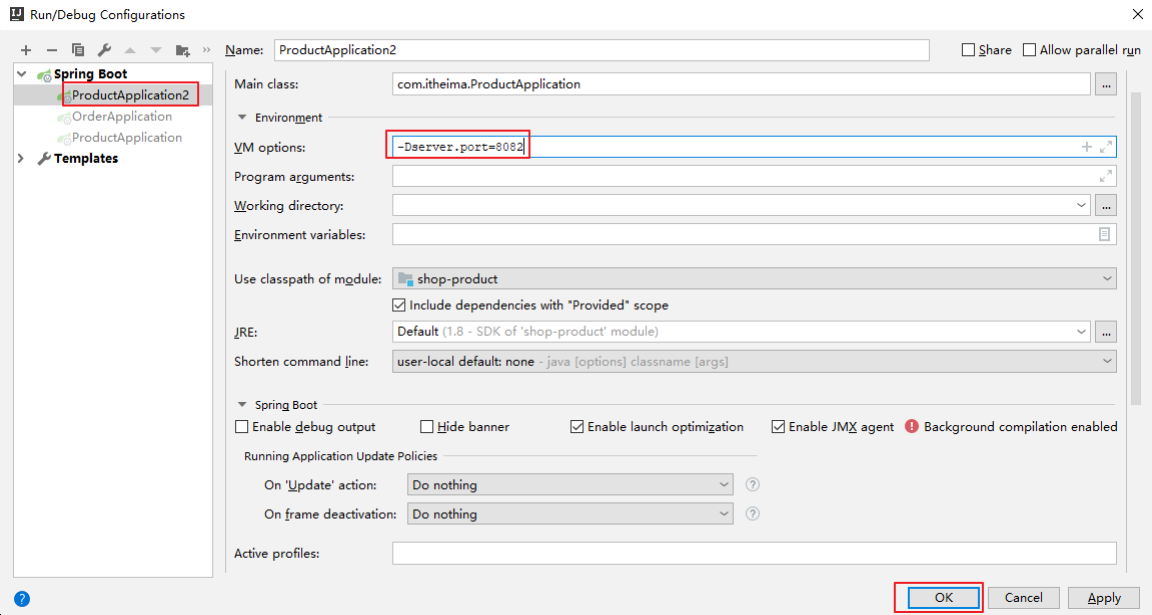
Task: Browse for Main class with ellipsis button
Action: point(1105,85)
